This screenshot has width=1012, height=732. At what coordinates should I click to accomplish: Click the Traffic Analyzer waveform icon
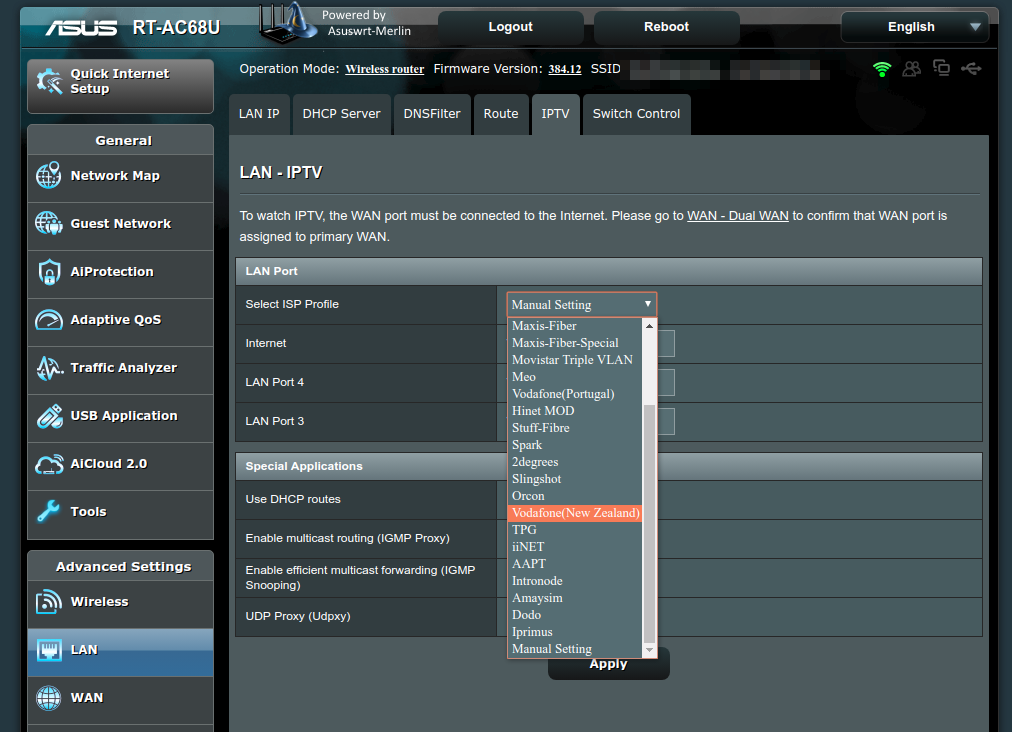tap(49, 368)
